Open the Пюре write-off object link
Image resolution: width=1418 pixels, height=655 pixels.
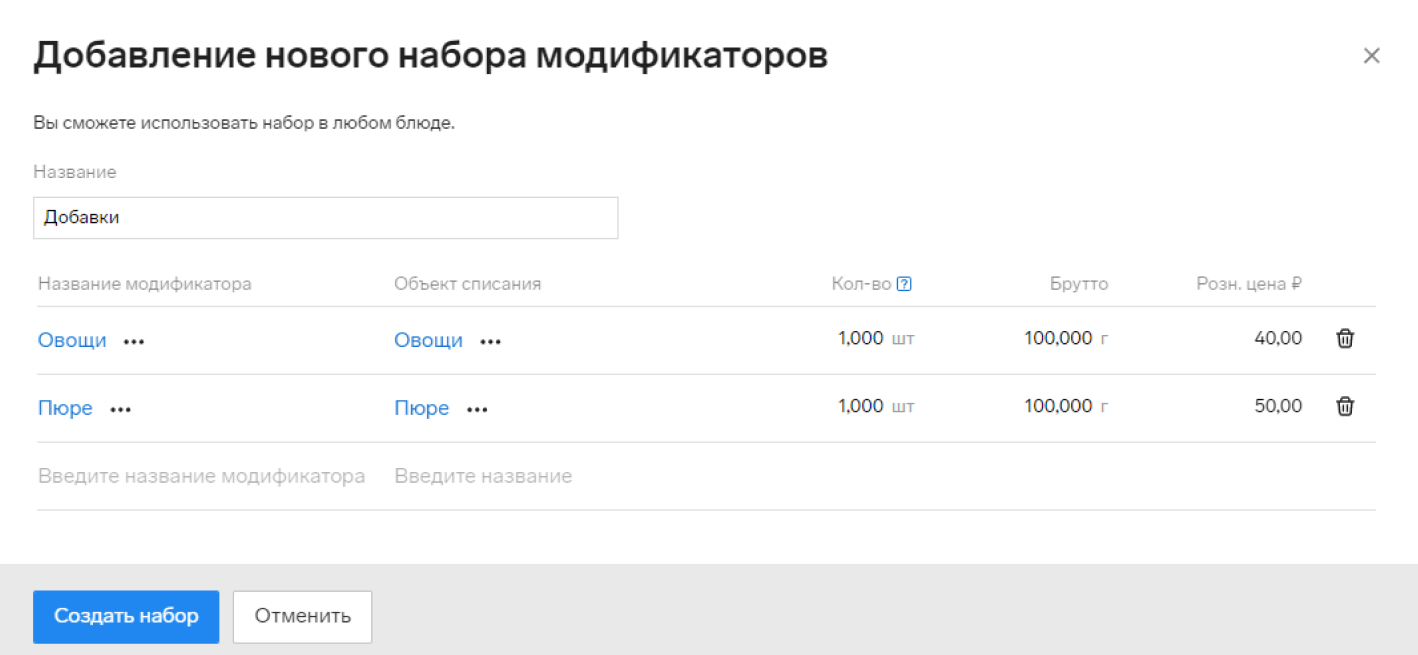[421, 408]
